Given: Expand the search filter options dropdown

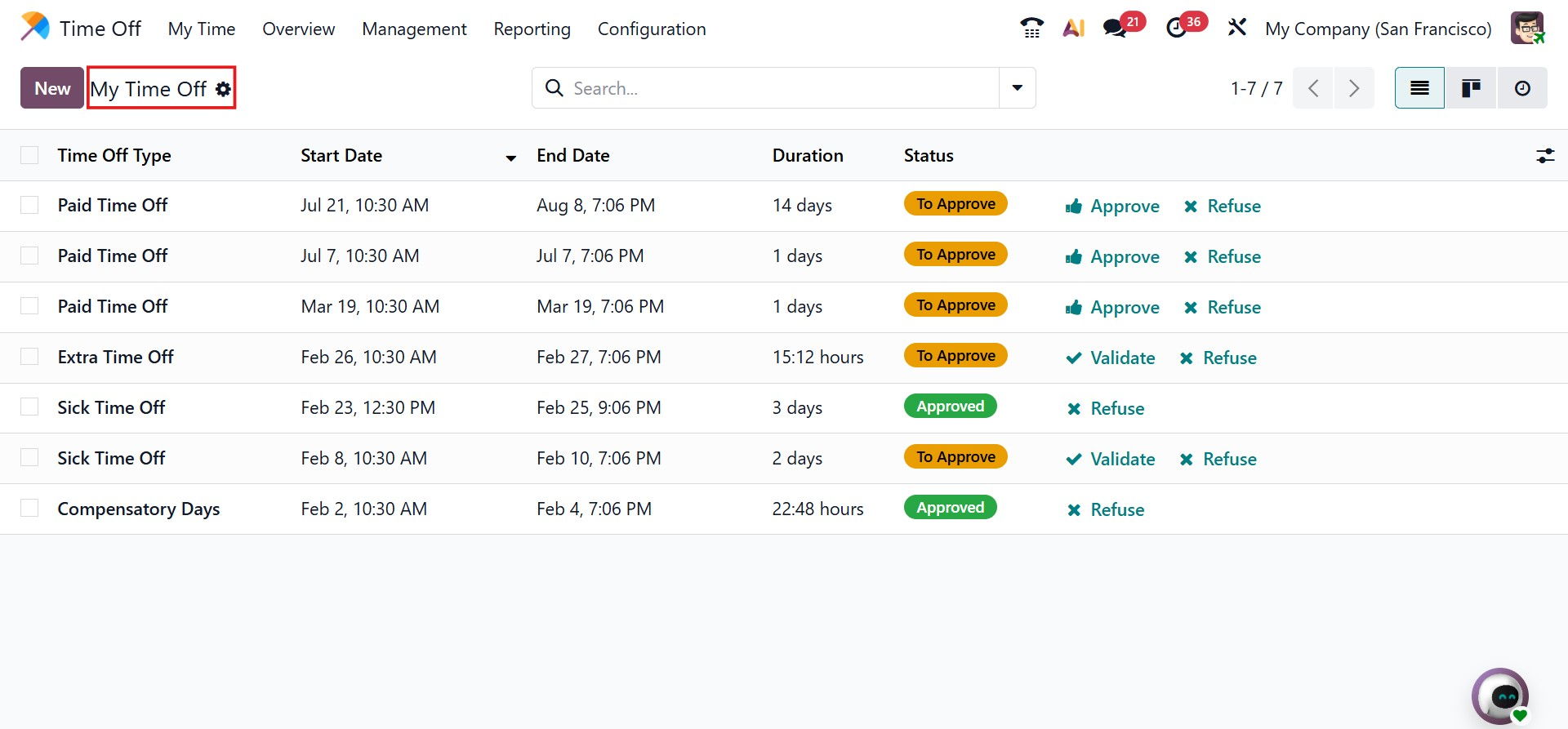Looking at the screenshot, I should click(x=1018, y=88).
